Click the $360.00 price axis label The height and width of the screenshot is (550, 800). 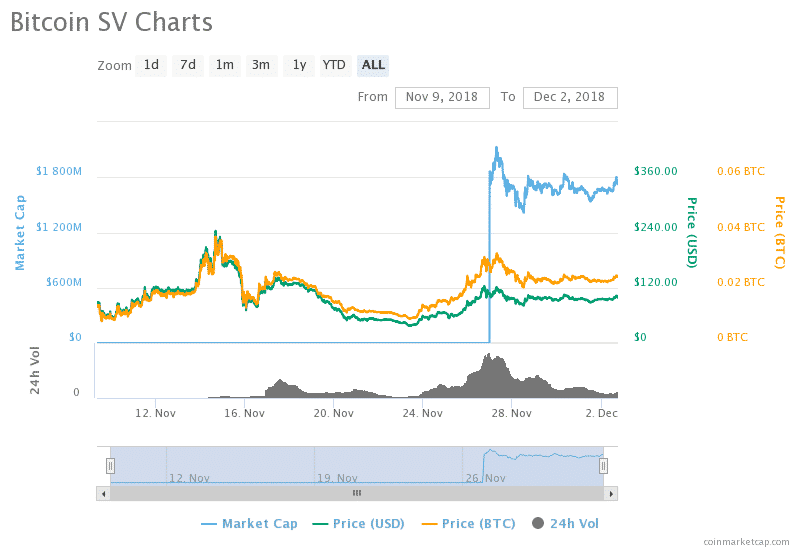656,171
